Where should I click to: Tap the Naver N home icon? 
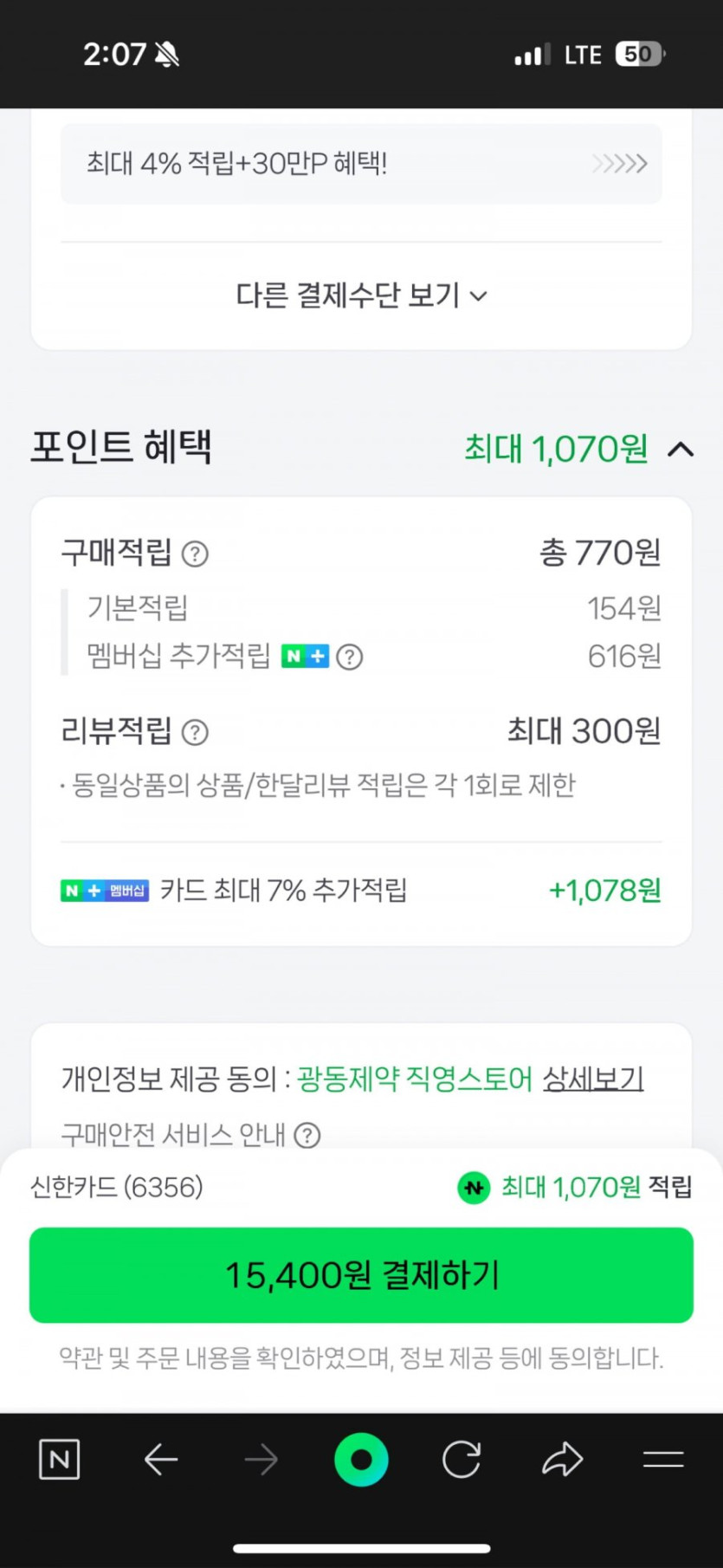click(x=59, y=1460)
